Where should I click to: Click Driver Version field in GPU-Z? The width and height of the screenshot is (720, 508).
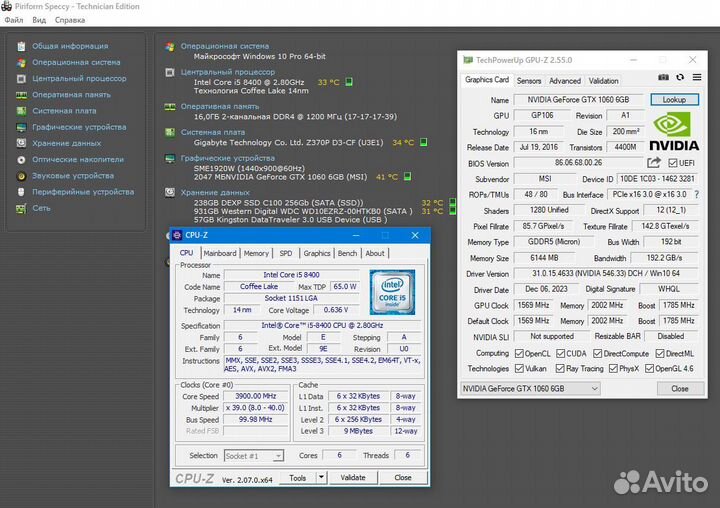coord(606,273)
